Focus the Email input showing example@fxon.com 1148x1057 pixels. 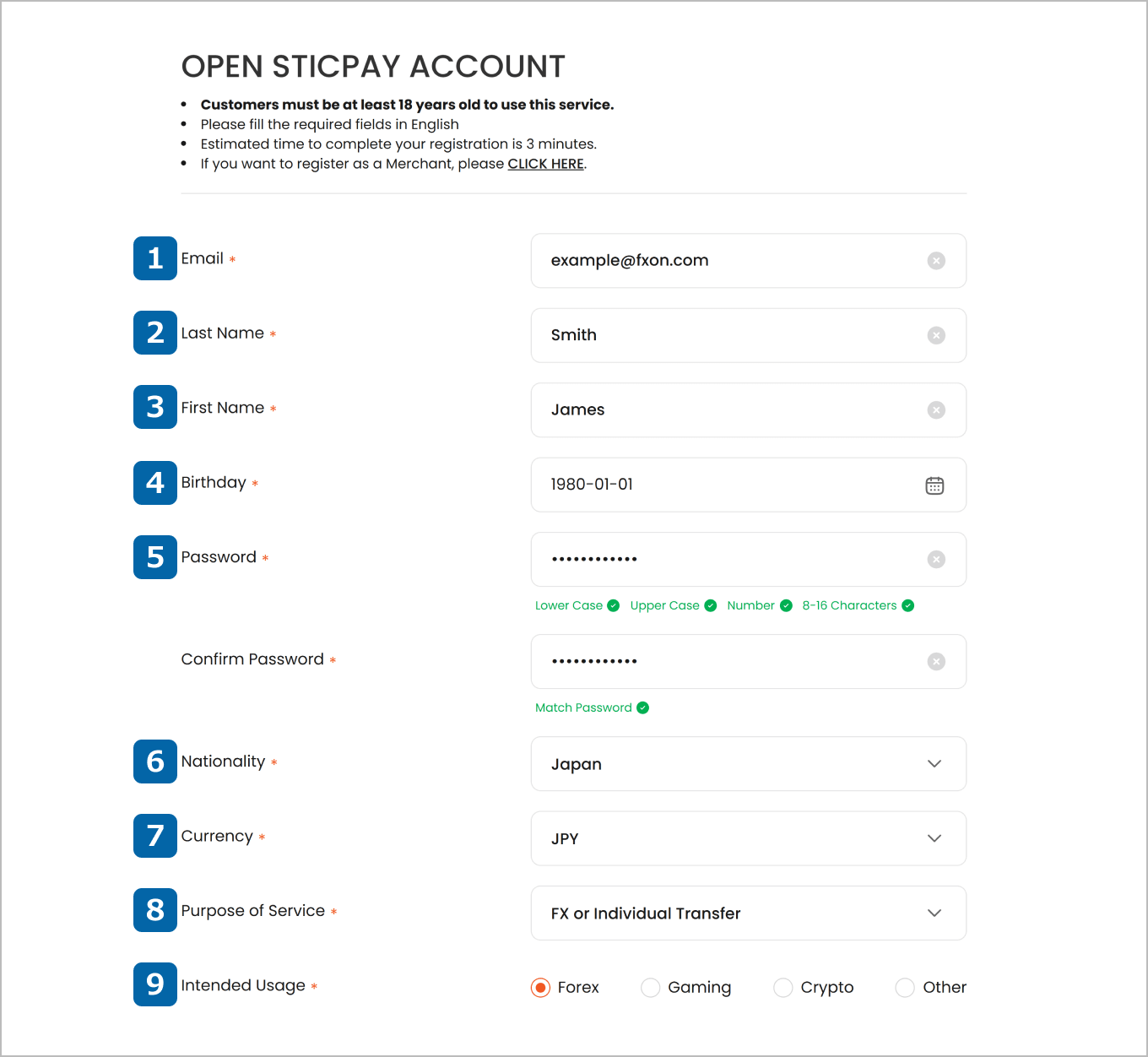click(749, 261)
